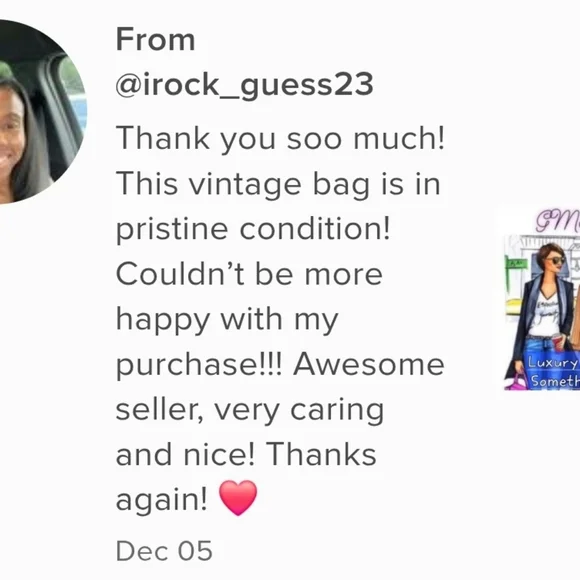Image resolution: width=580 pixels, height=580 pixels.
Task: Click the 'and nice! Thanks' line
Action: (246, 455)
